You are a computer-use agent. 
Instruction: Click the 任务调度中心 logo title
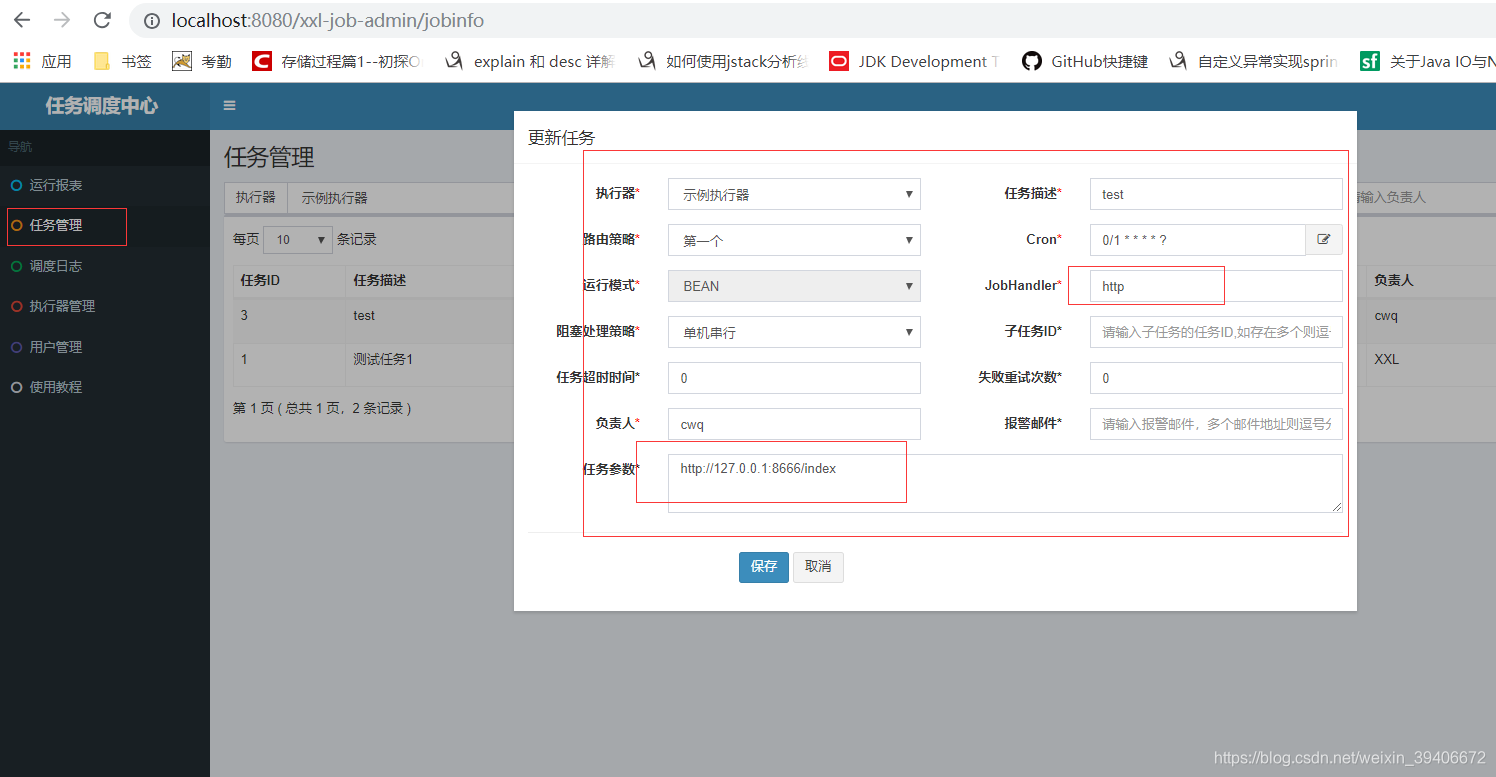point(102,106)
